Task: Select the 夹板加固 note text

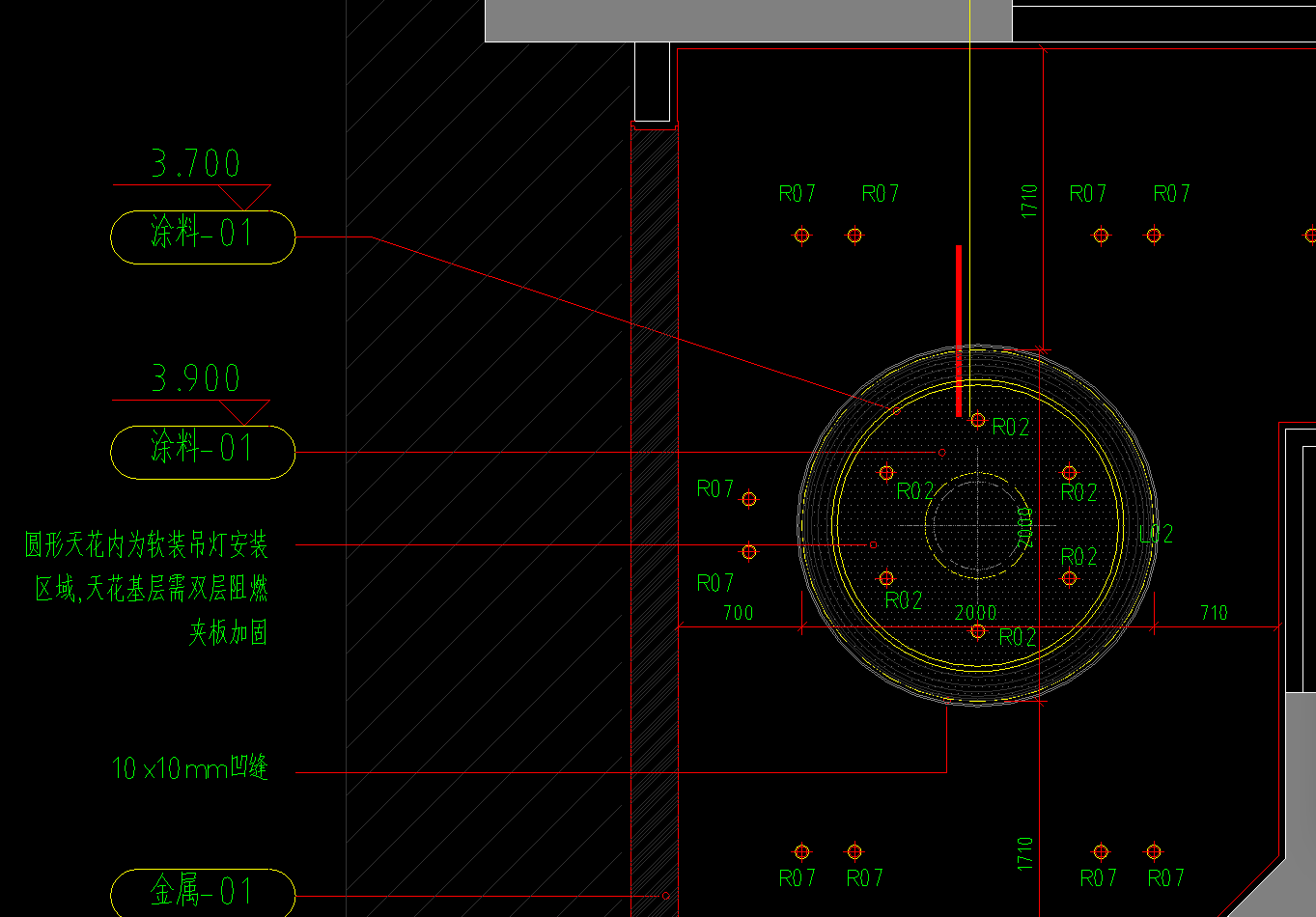Action: 228,633
